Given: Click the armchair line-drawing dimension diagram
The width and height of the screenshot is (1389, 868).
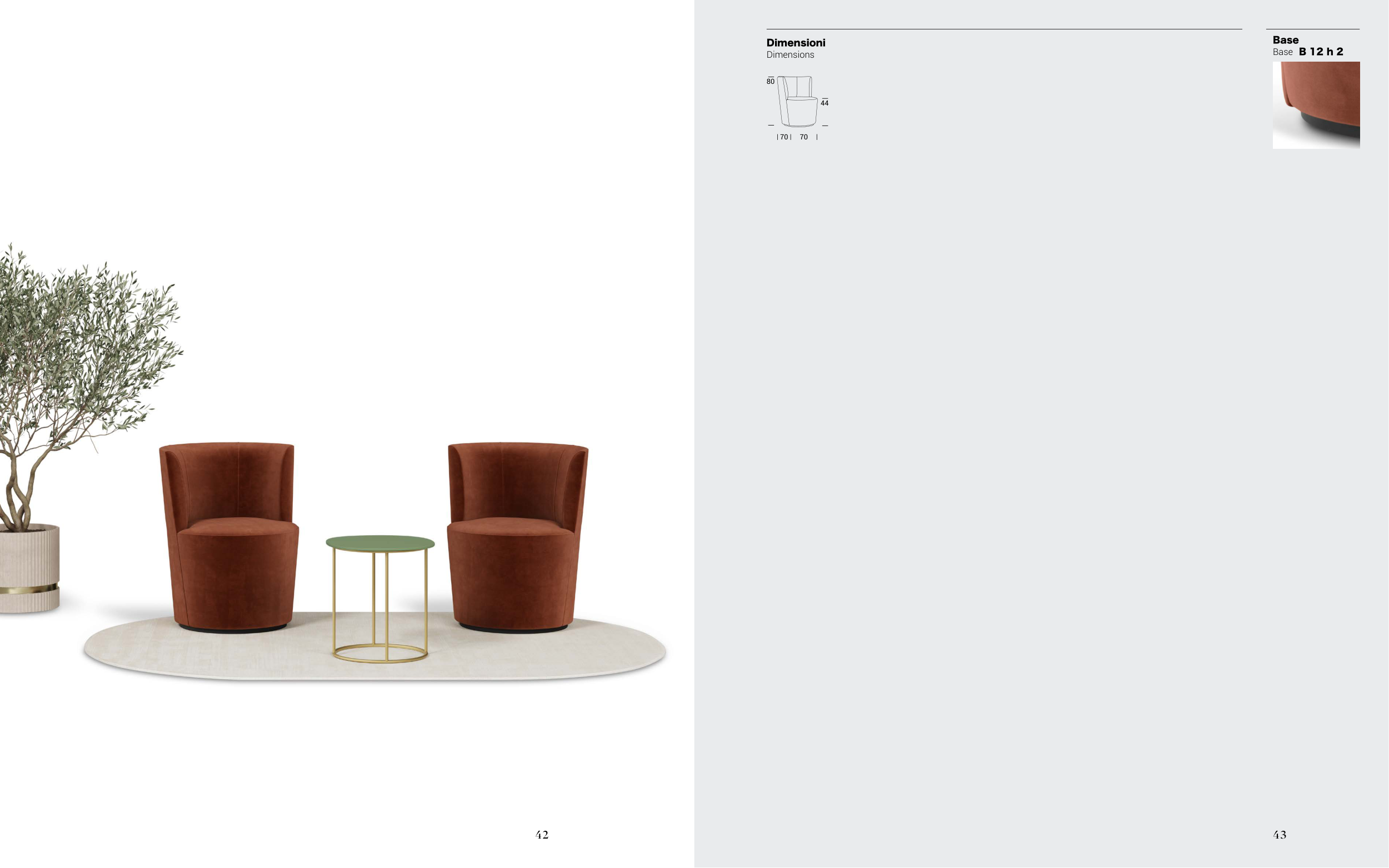Looking at the screenshot, I should coord(797,102).
